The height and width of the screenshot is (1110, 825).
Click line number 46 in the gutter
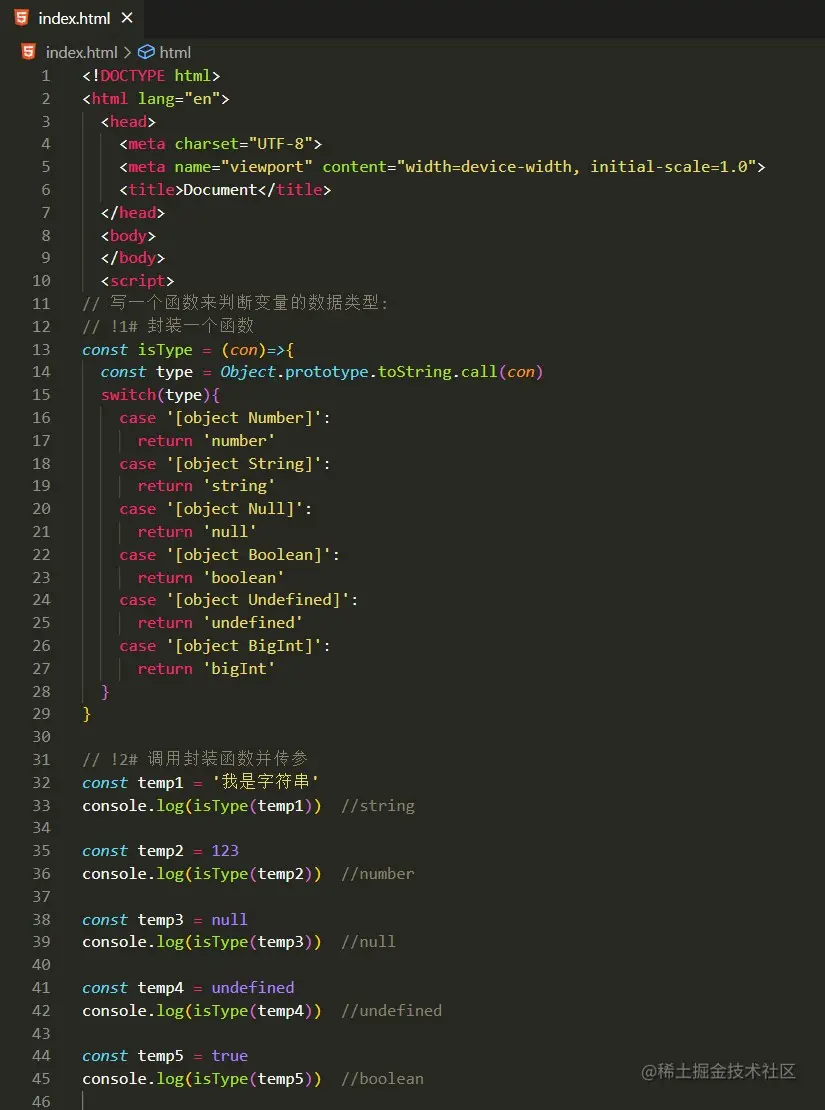click(x=42, y=1101)
